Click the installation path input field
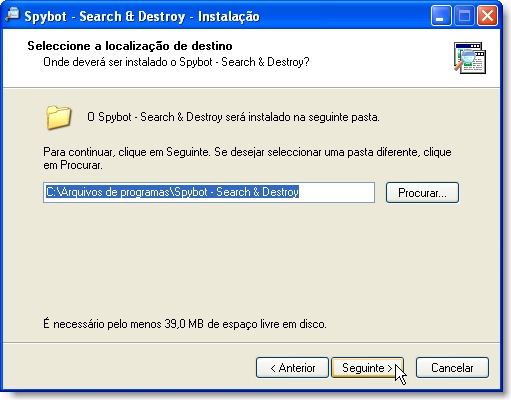511x400 pixels. pyautogui.click(x=209, y=192)
